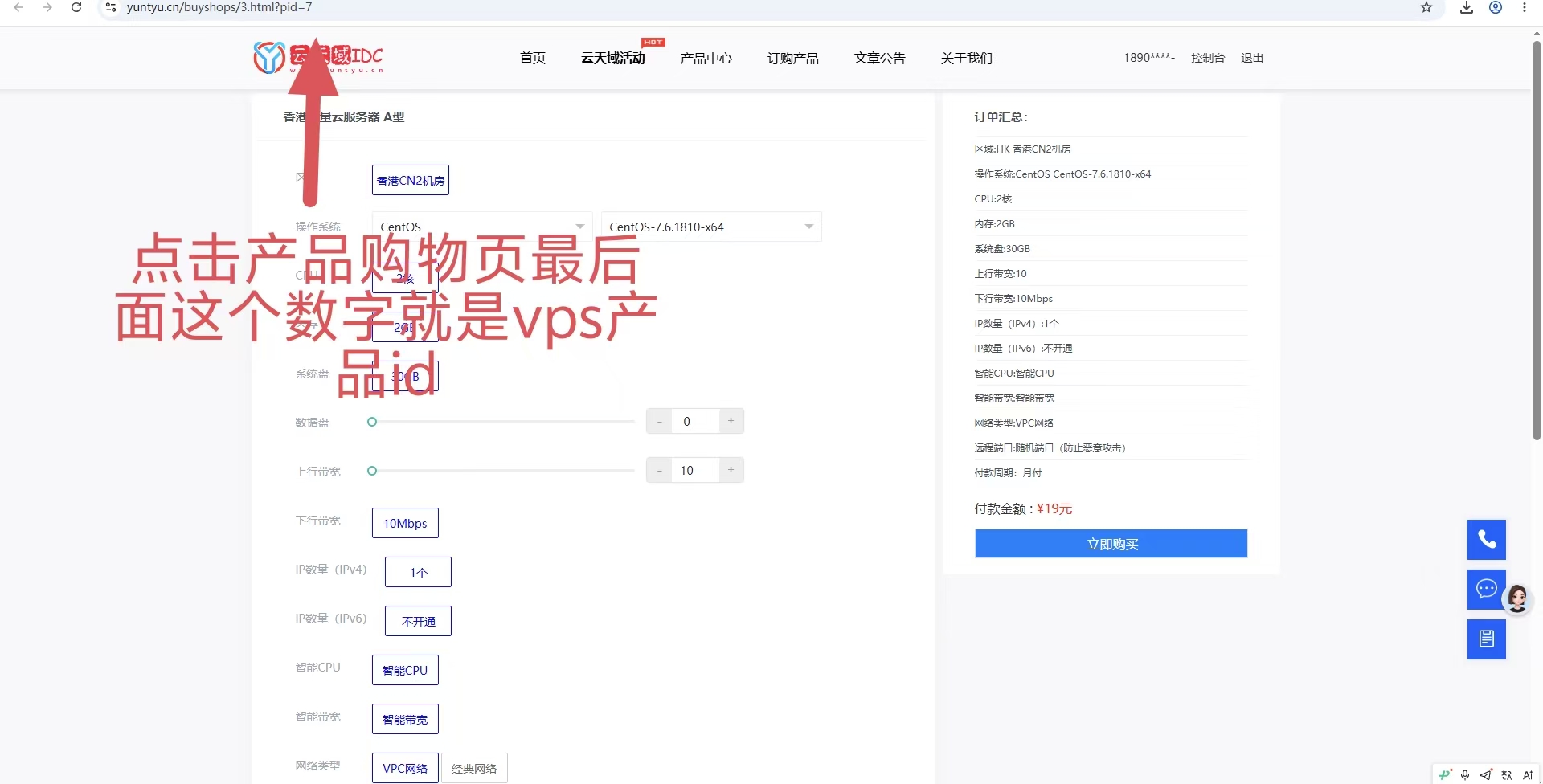
Task: Open the chat message floating icon
Action: click(x=1487, y=590)
